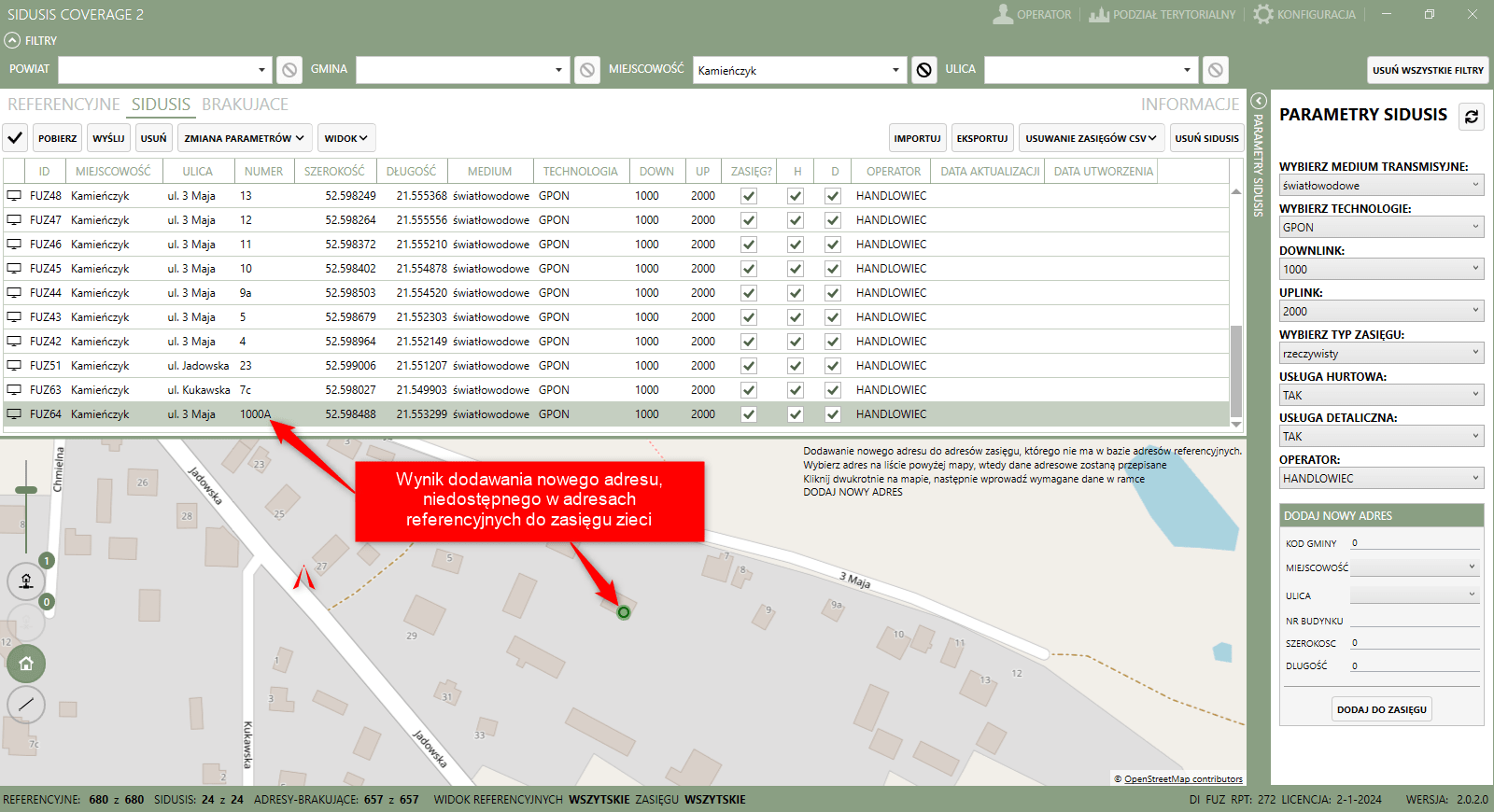Expand the WYBIERZ TECHNOLOGIE combo box showing GPON
Image resolution: width=1494 pixels, height=812 pixels.
(x=1381, y=227)
